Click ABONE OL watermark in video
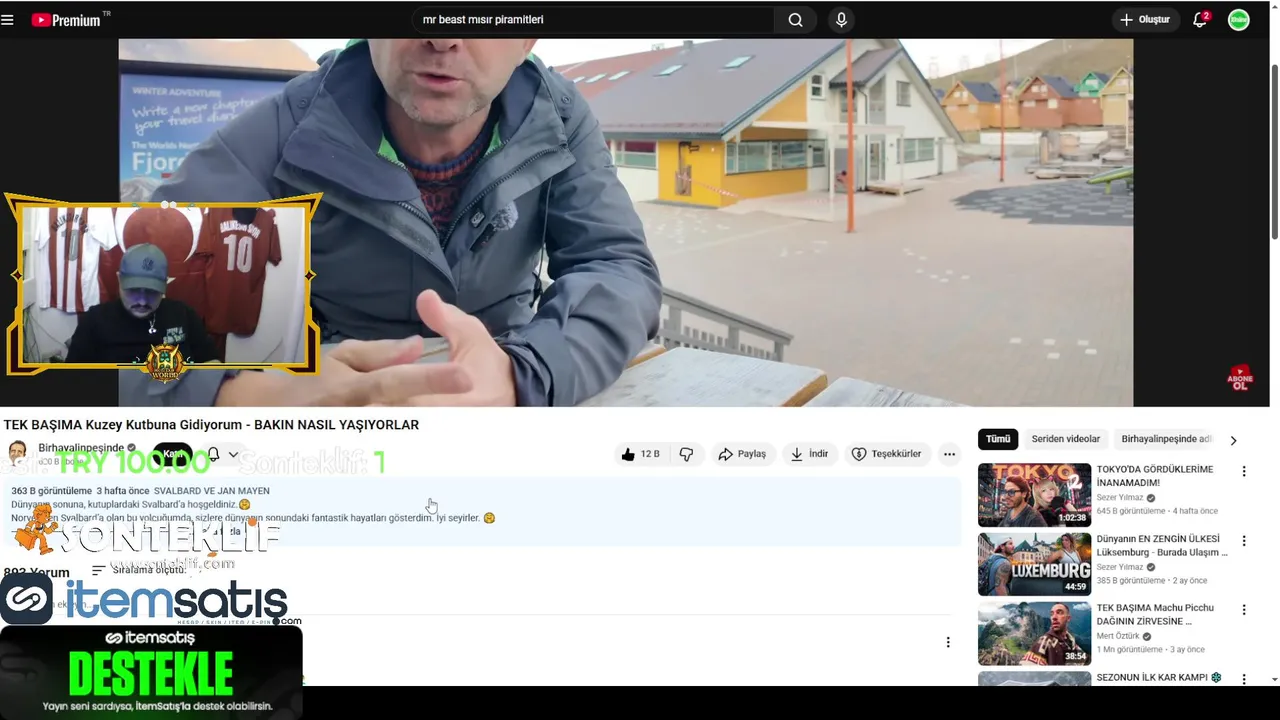This screenshot has height=720, width=1280. click(x=1240, y=378)
